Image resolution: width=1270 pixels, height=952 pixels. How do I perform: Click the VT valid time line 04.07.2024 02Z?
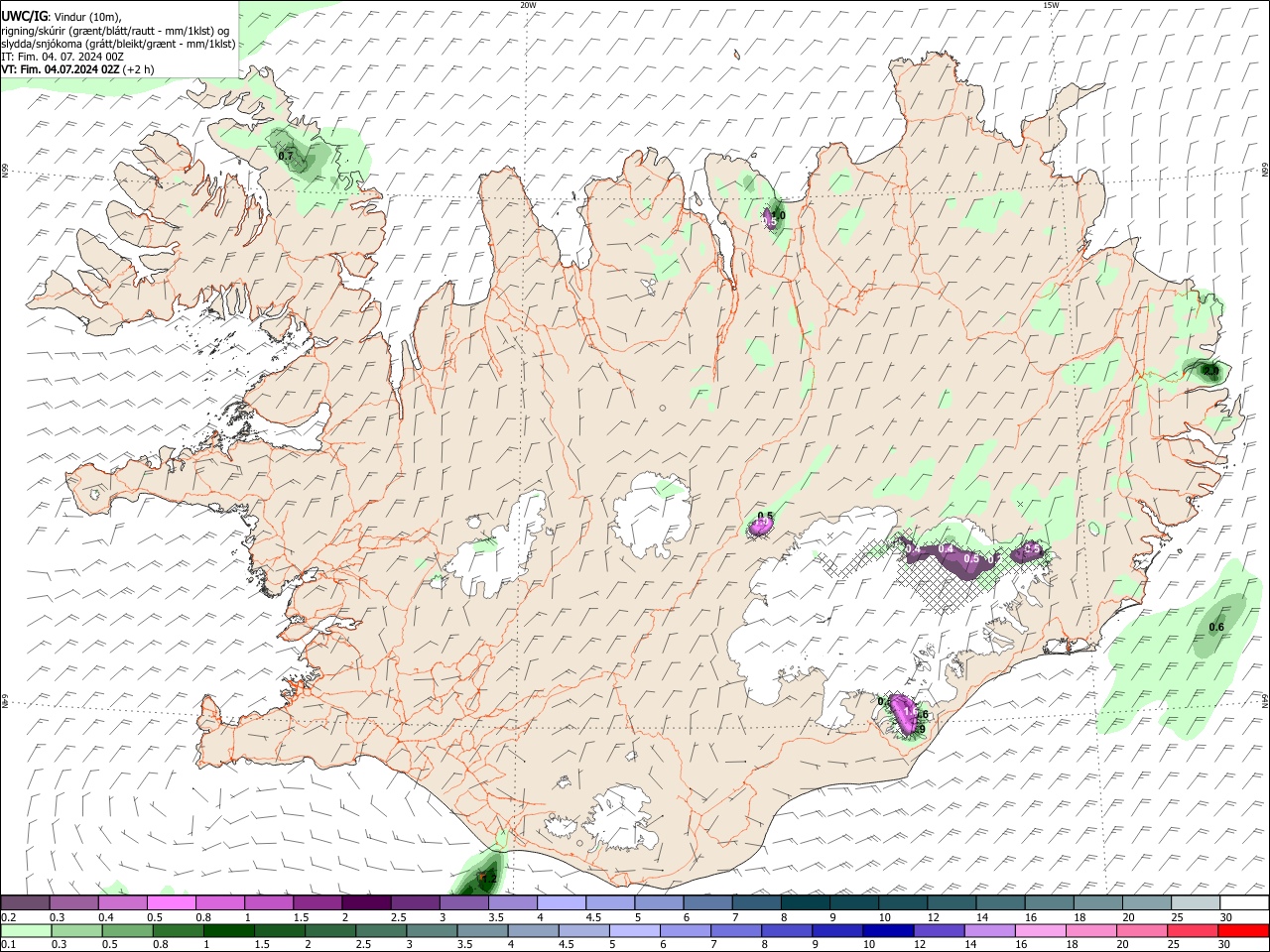[78, 69]
